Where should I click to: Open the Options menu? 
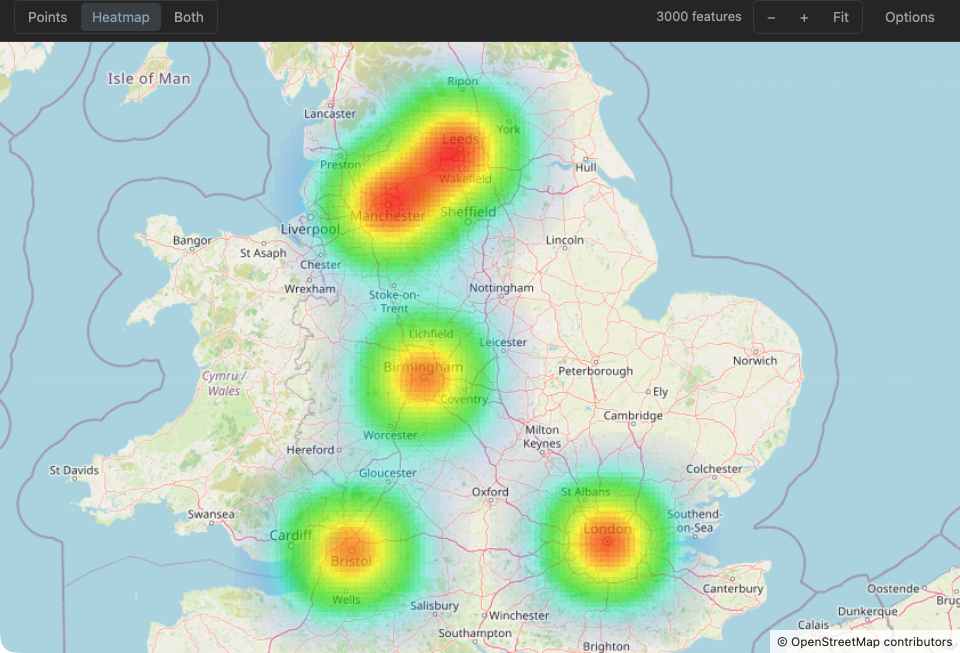[909, 17]
